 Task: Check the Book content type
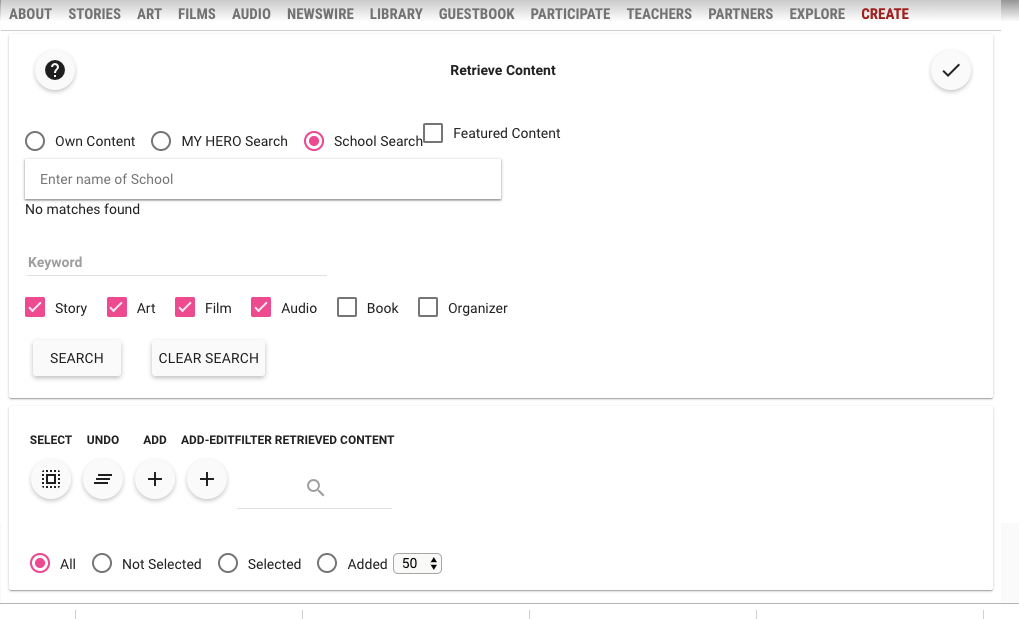[346, 307]
